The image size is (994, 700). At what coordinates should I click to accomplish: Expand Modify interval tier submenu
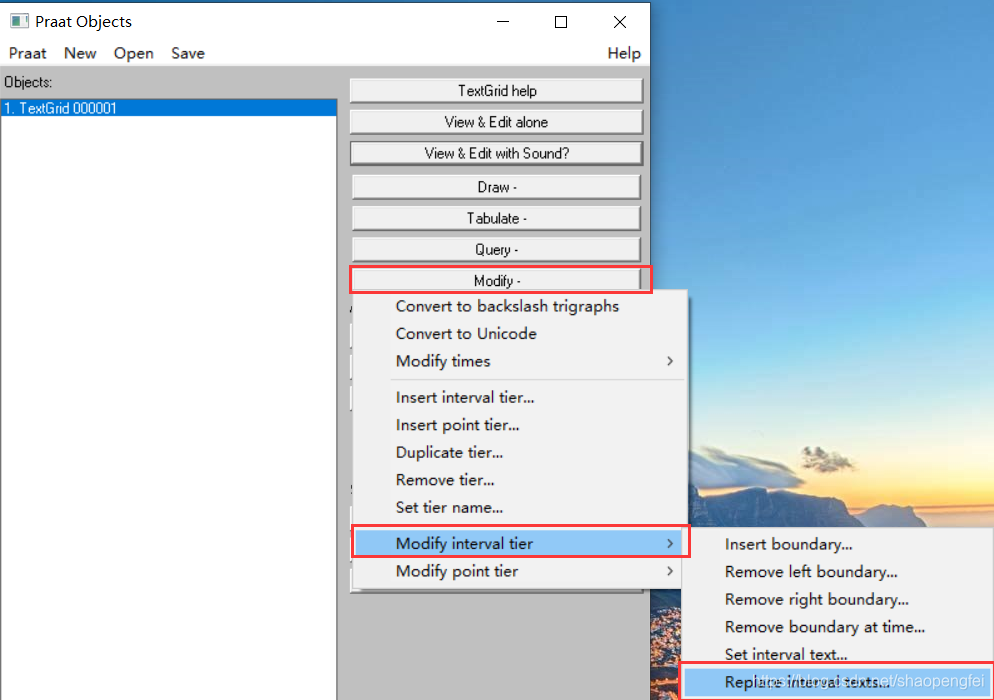[520, 543]
